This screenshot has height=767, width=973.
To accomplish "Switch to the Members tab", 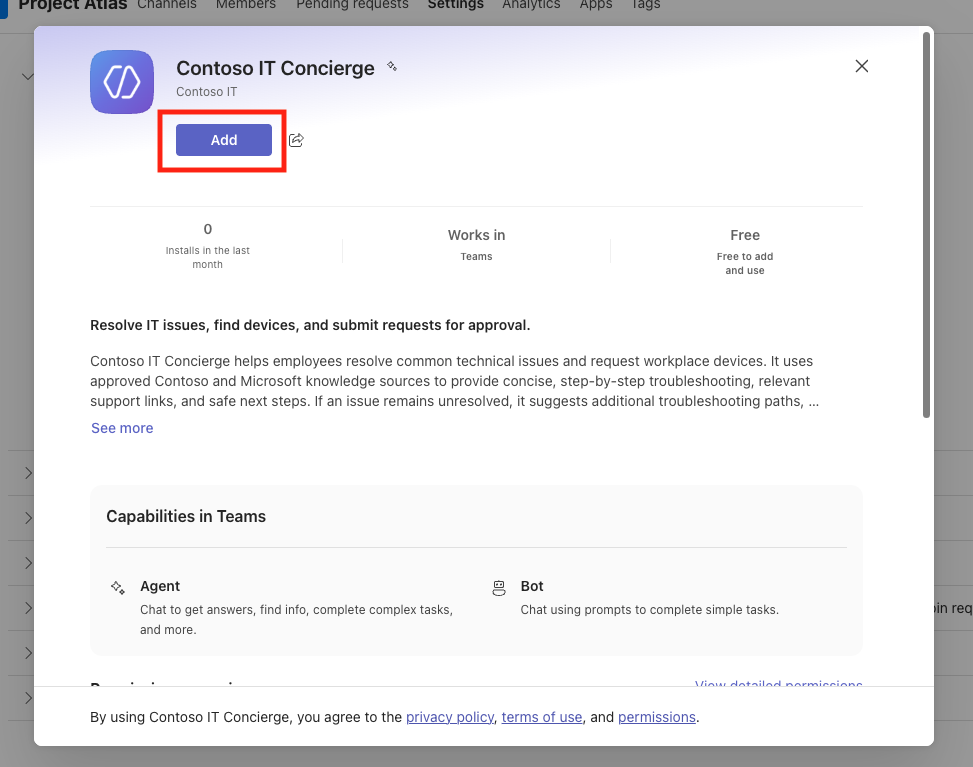I will pos(246,4).
